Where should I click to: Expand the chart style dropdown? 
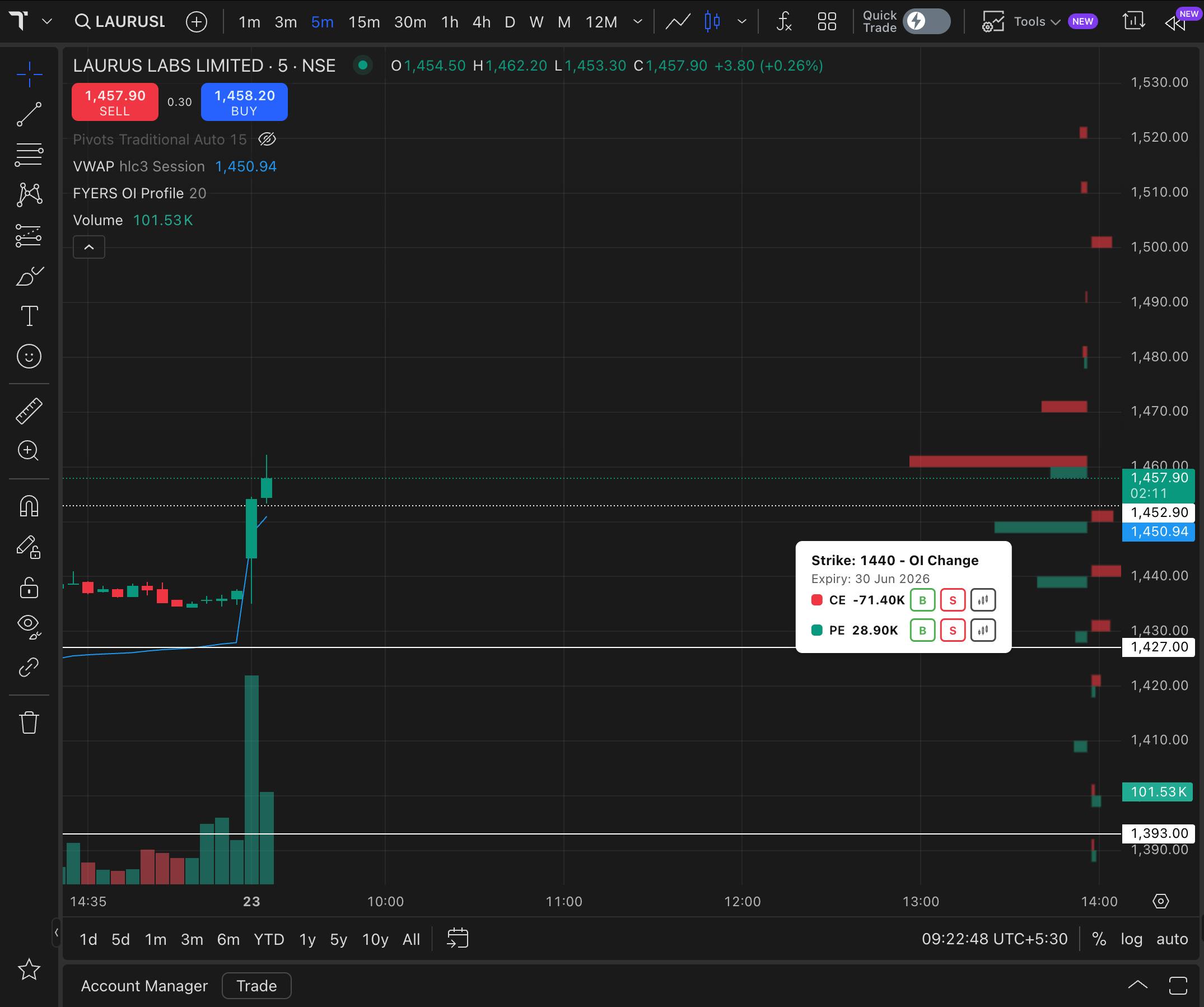coord(742,22)
